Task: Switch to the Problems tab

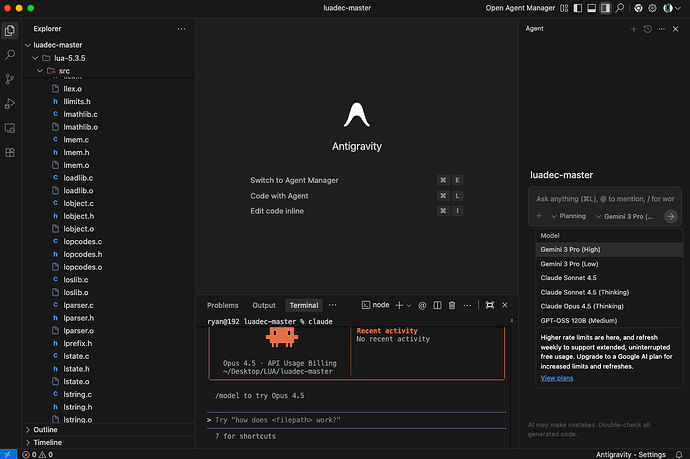Action: pos(223,305)
